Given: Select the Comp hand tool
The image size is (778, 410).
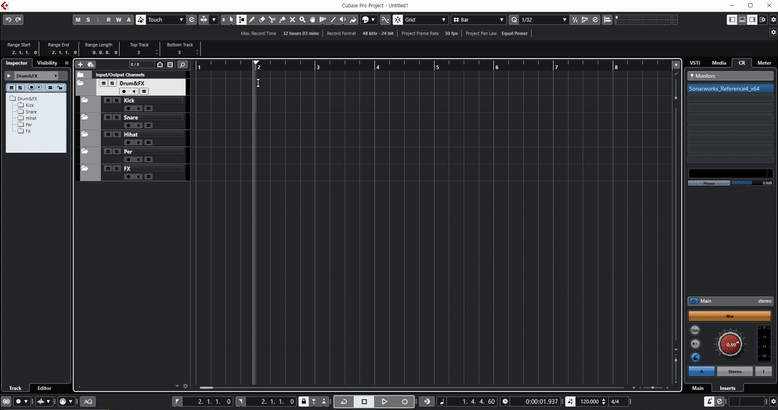Looking at the screenshot, I should (313, 20).
